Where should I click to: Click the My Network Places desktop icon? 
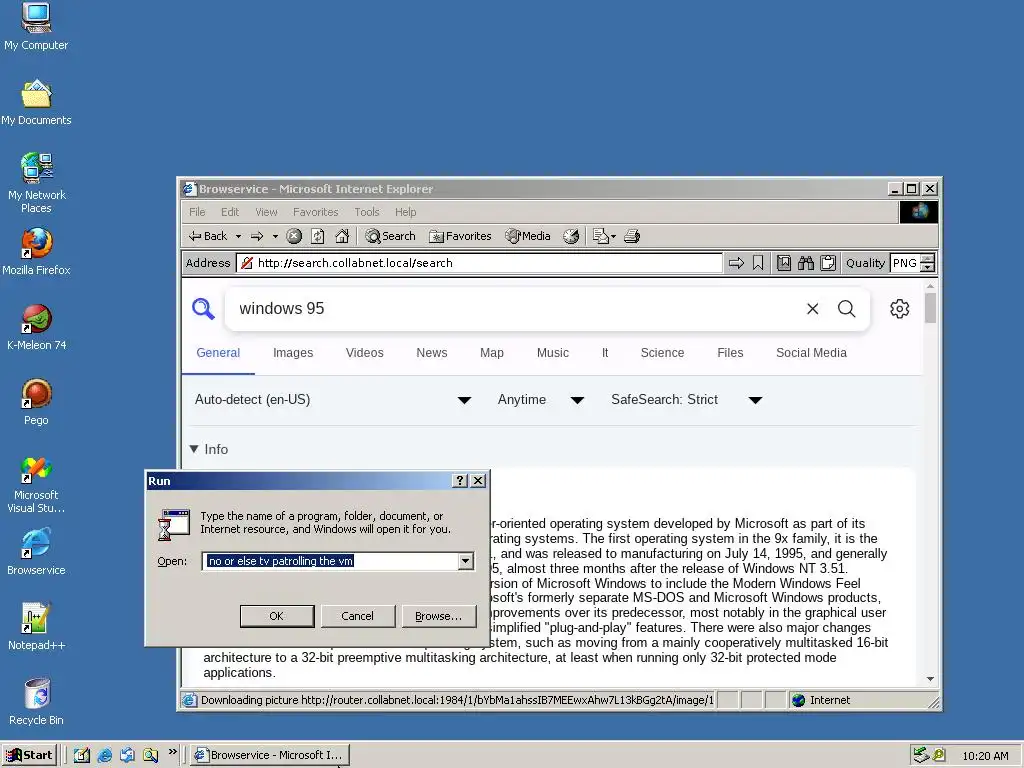point(36,183)
